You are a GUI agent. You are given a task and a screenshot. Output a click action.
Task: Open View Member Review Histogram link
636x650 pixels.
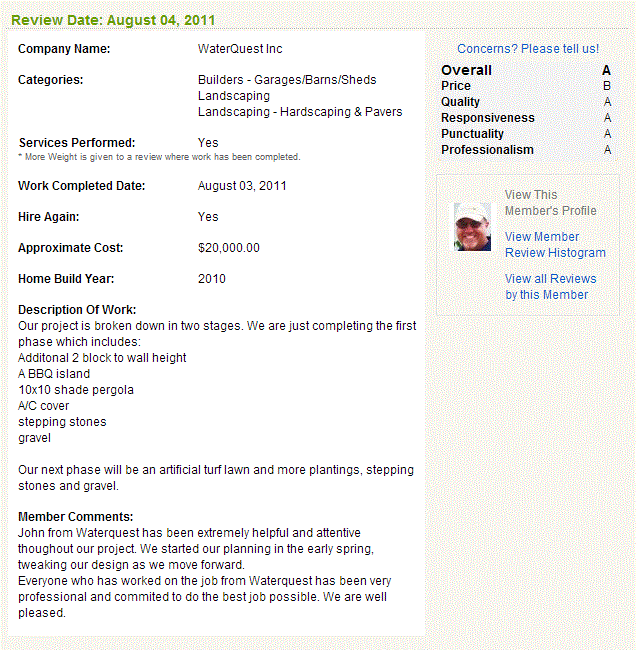[555, 245]
